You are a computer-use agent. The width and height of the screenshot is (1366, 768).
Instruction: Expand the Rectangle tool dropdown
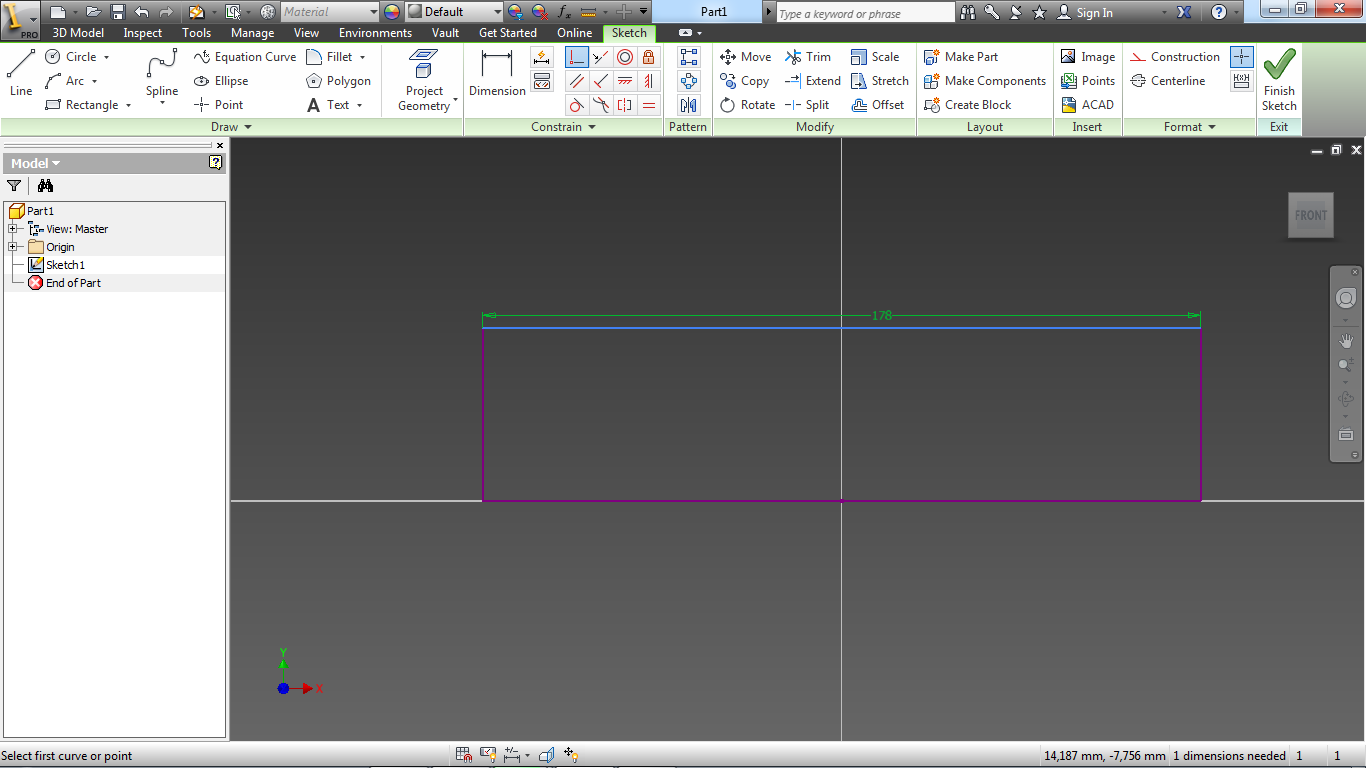[127, 105]
